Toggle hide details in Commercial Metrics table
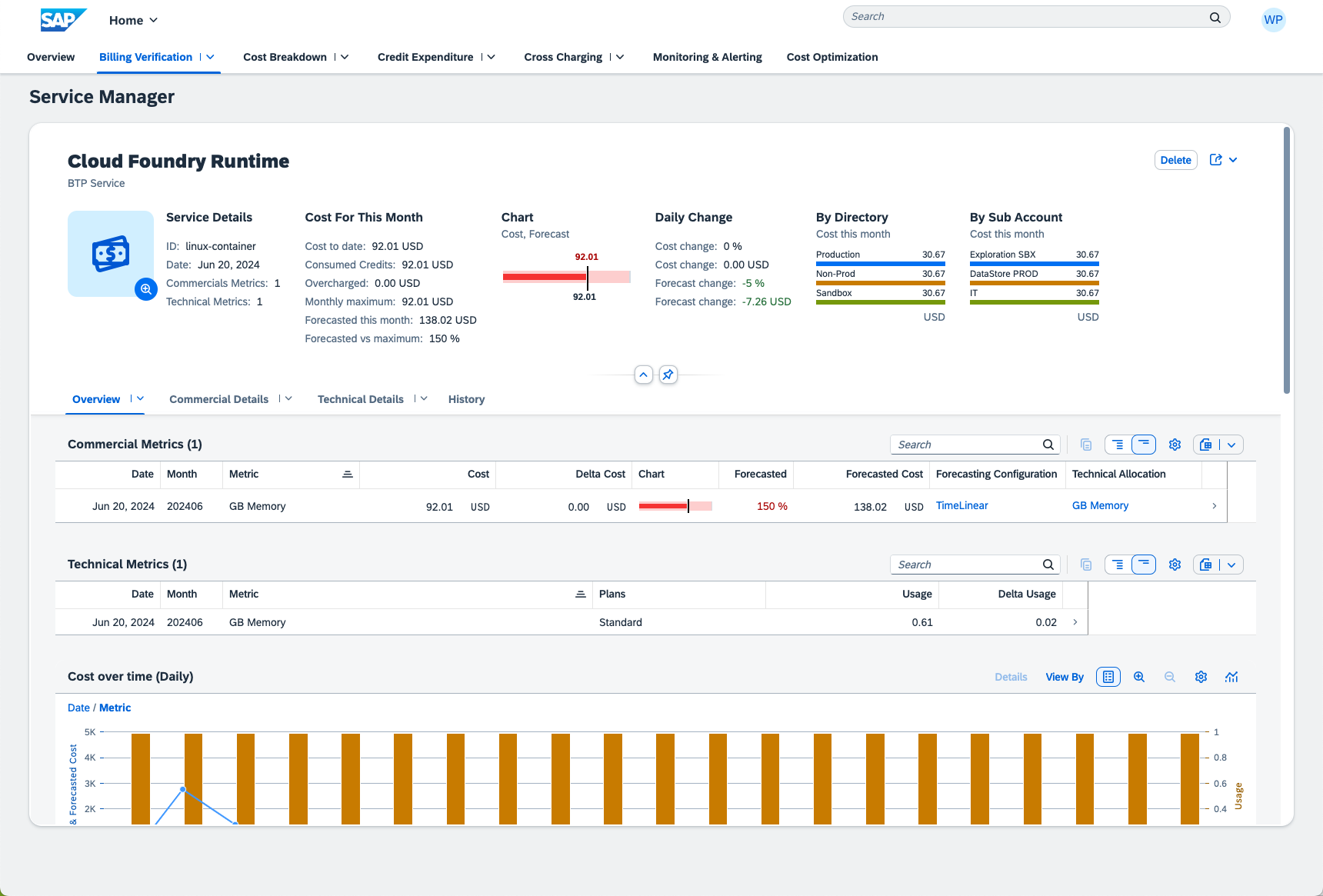 point(1144,445)
